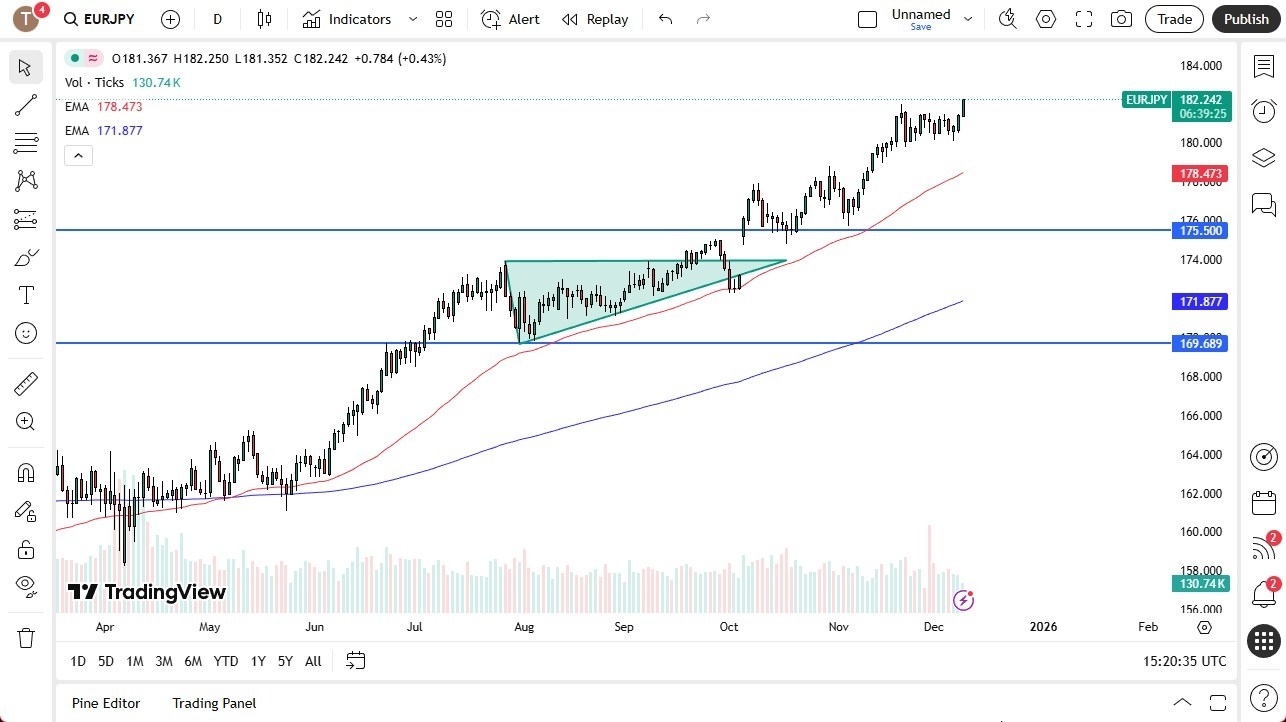Collapse the indicator legend chevron
The width and height of the screenshot is (1286, 722).
[x=78, y=155]
